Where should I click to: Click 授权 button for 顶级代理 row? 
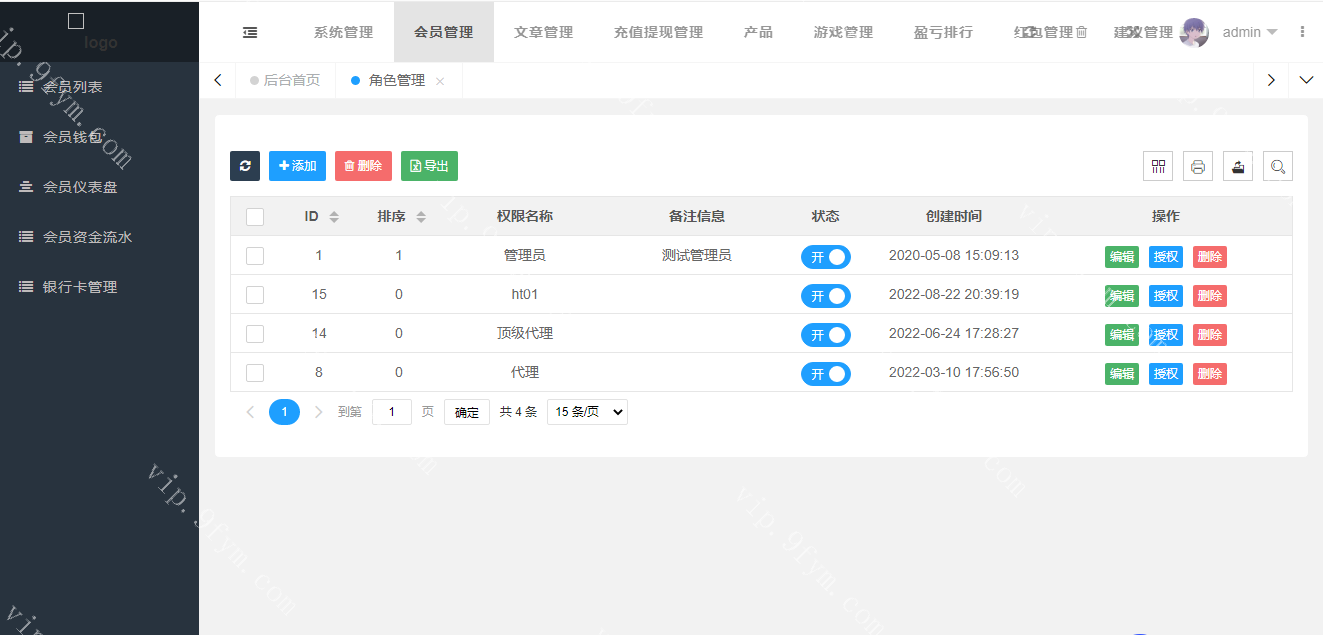(1165, 335)
